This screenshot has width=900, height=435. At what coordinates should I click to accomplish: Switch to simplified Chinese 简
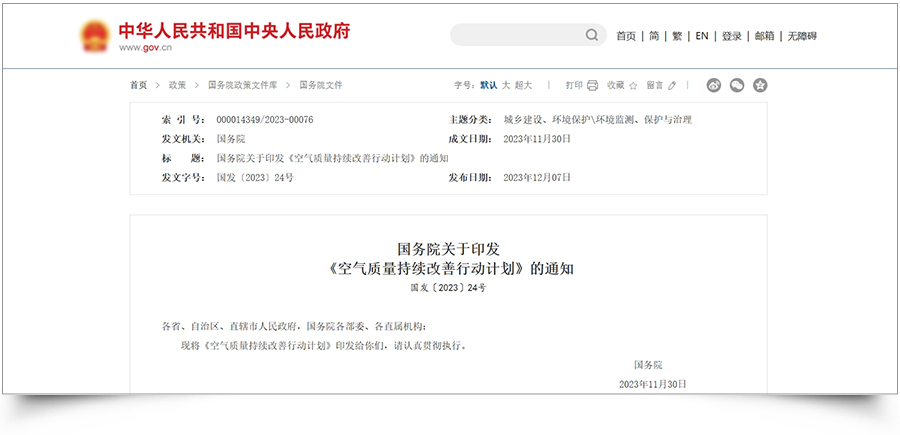[653, 36]
